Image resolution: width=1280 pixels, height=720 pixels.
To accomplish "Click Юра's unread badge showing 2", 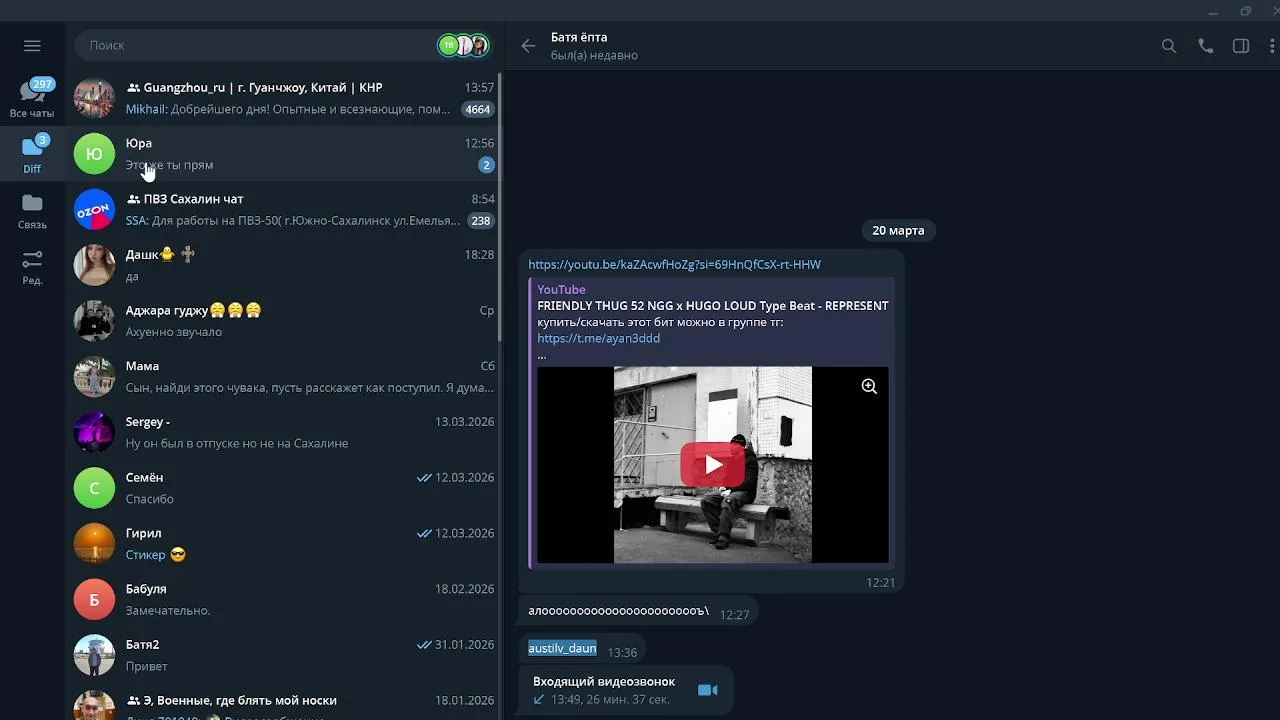I will coord(486,165).
